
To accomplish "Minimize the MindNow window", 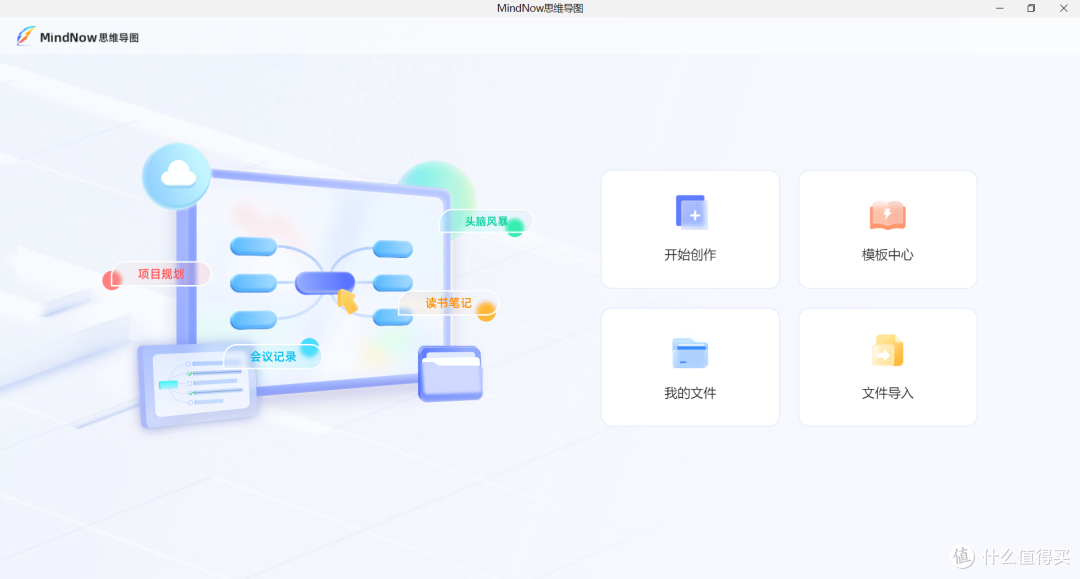I will click(x=999, y=8).
